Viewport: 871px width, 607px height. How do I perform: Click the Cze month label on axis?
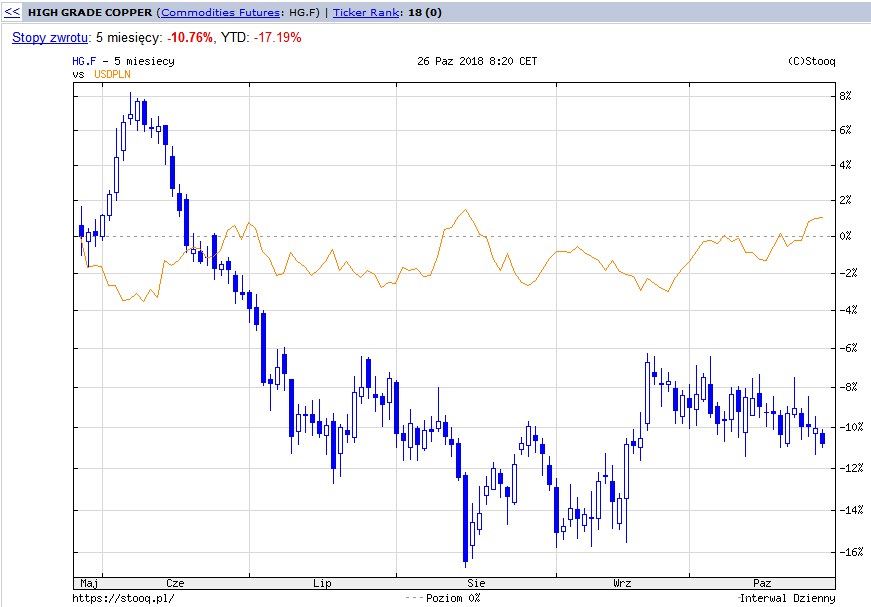175,583
